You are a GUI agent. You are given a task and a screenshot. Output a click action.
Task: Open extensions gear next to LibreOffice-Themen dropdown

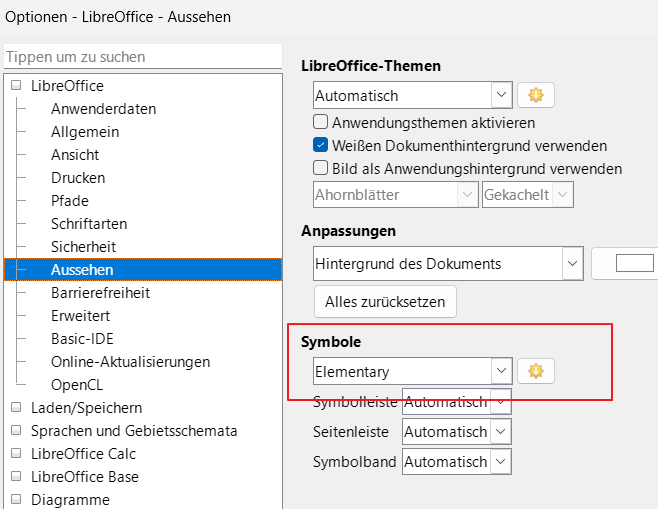(x=536, y=96)
